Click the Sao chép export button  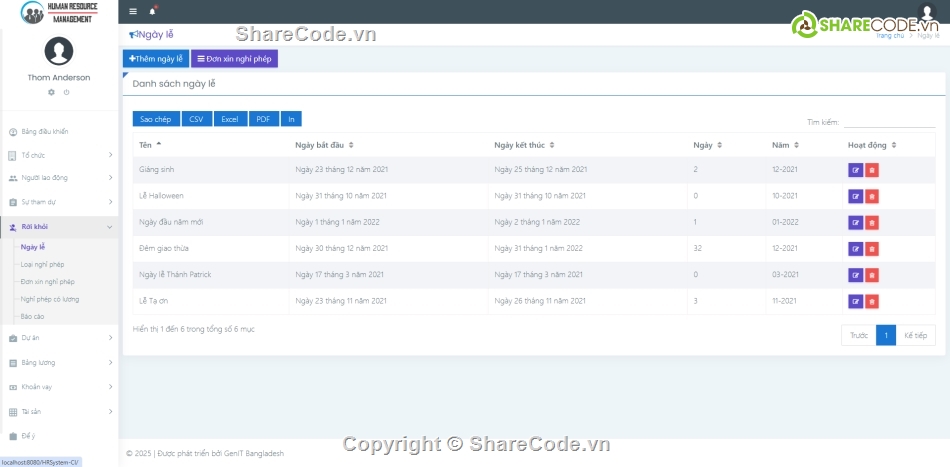click(156, 119)
